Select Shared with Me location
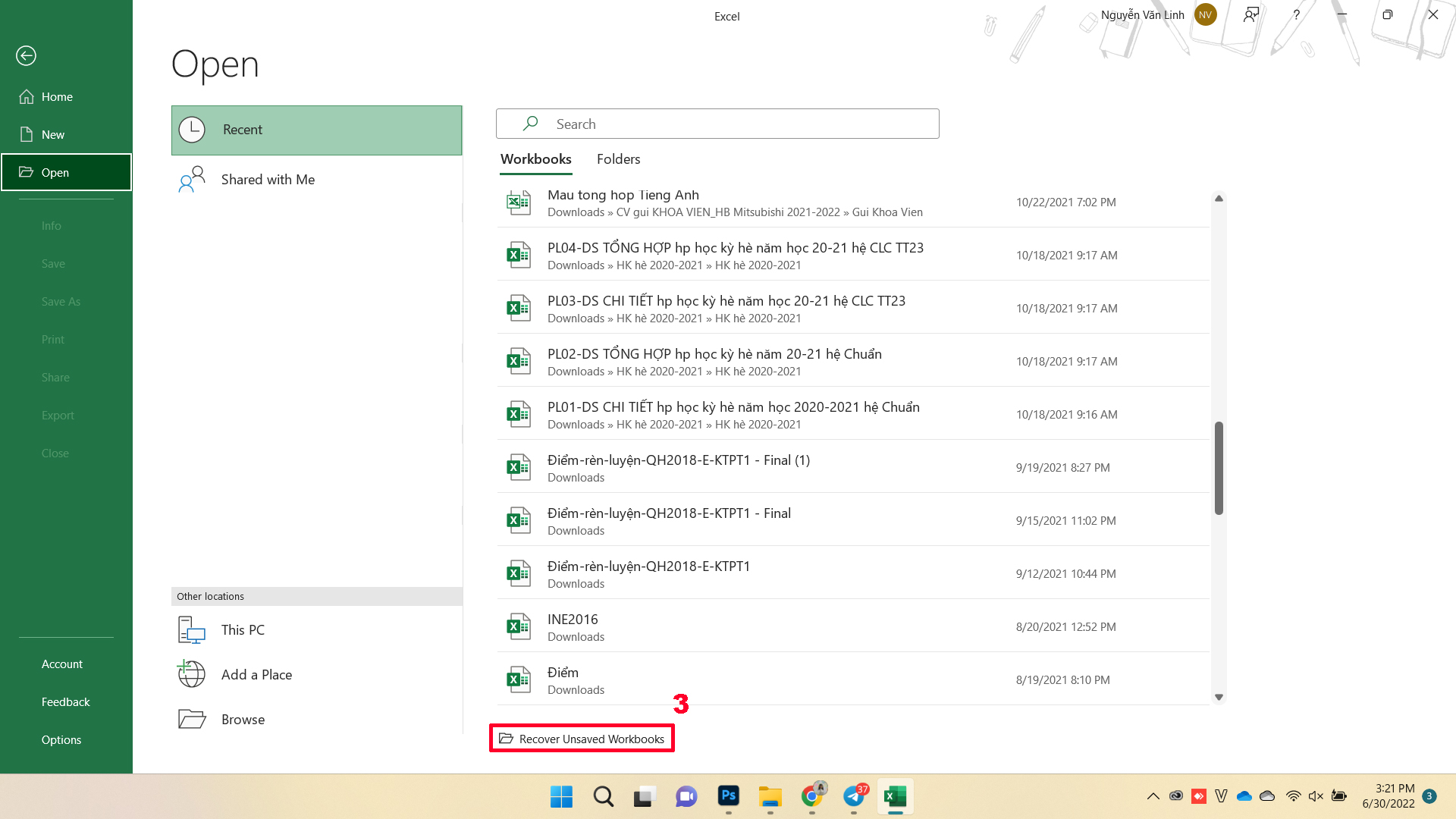1456x819 pixels. click(316, 180)
